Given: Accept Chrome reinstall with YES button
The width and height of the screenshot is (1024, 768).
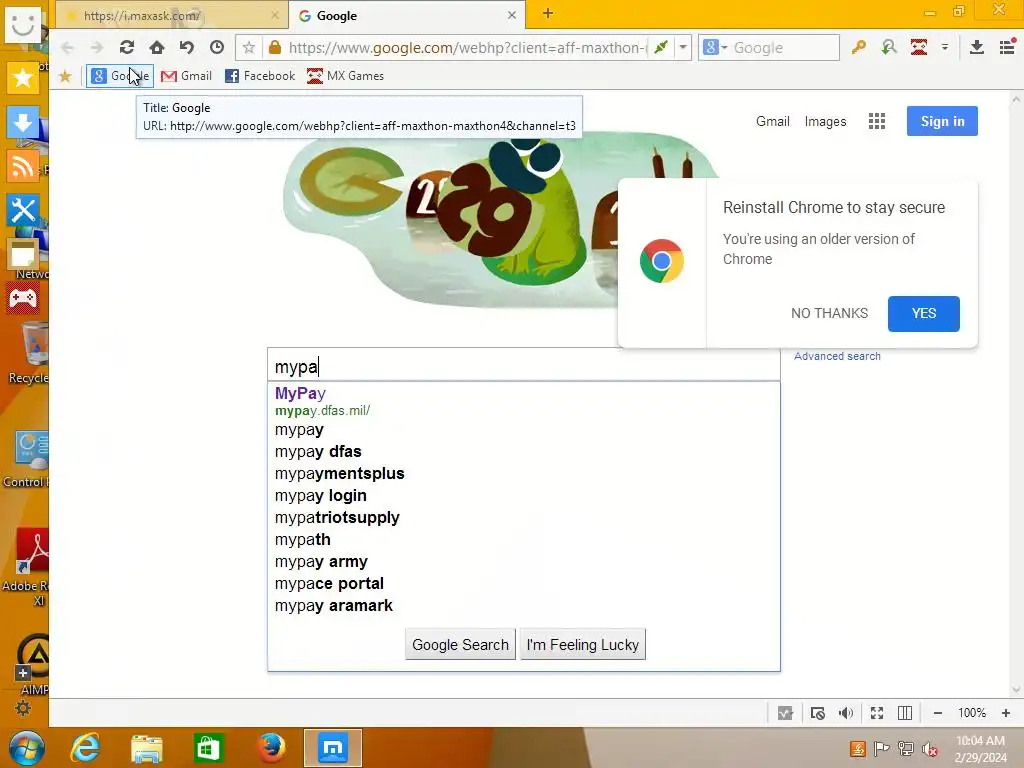Looking at the screenshot, I should [x=923, y=313].
